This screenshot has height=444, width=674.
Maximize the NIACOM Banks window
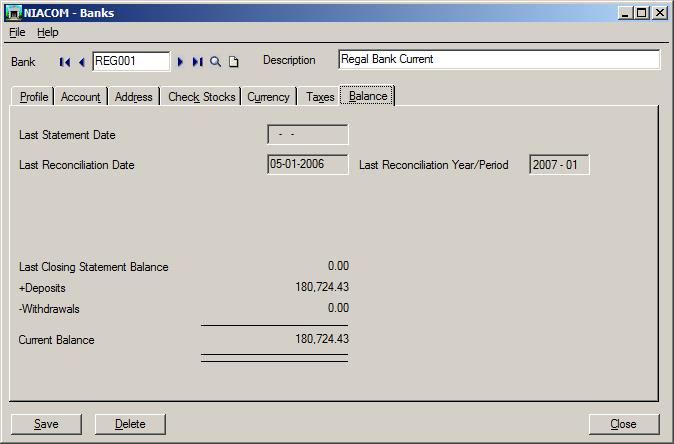tap(641, 12)
